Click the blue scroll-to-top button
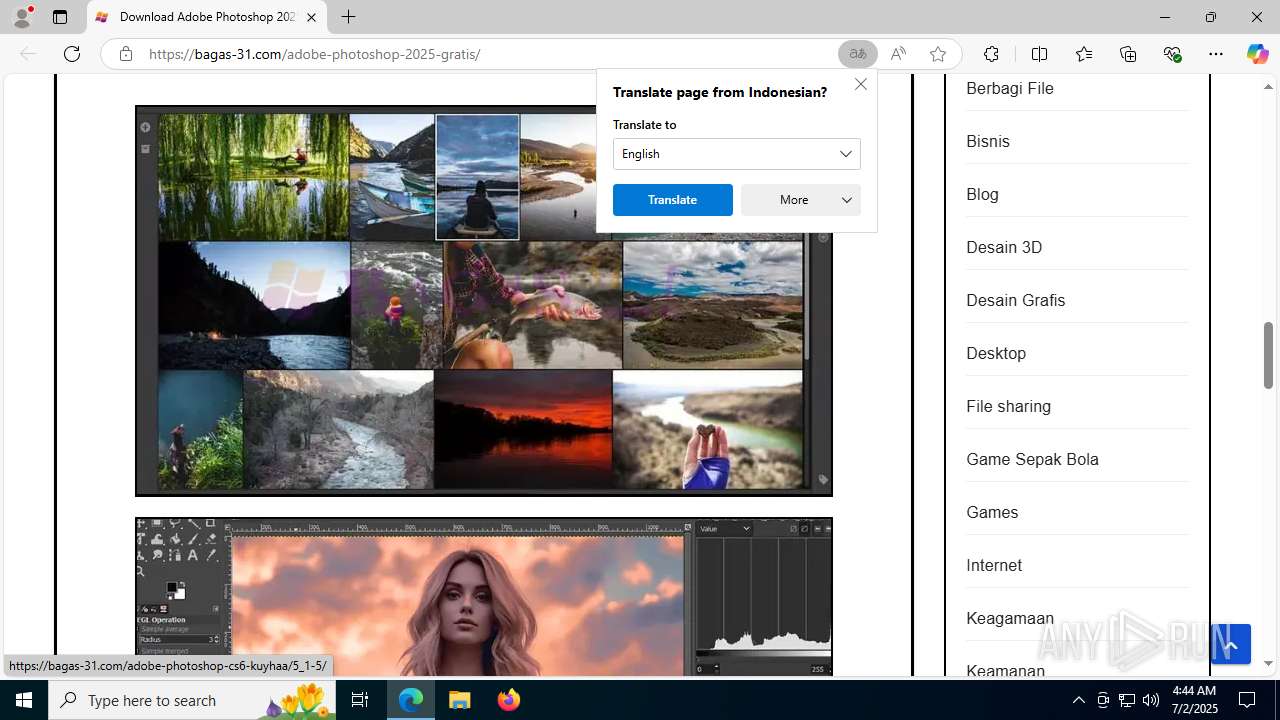Screen dimensions: 1280x720 pos(1231,645)
